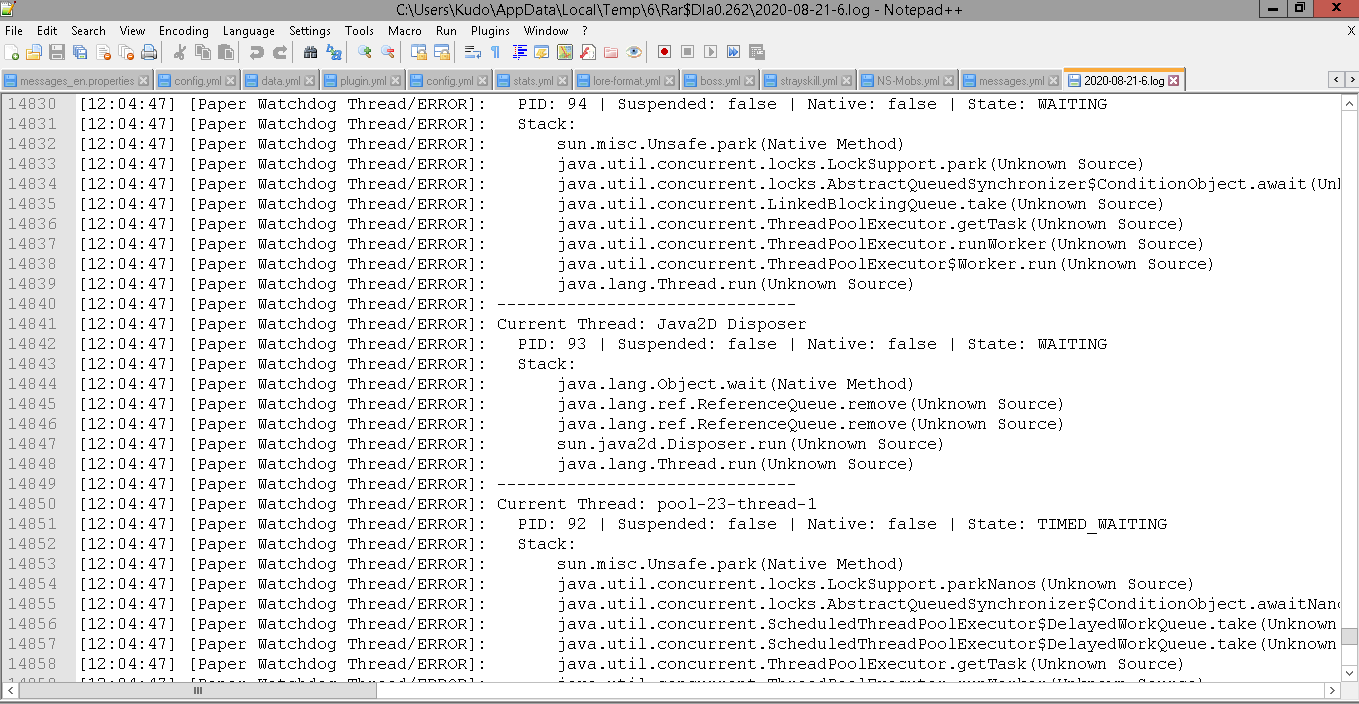
Task: Close the 2020-08-21-6.log tab
Action: [x=1174, y=81]
